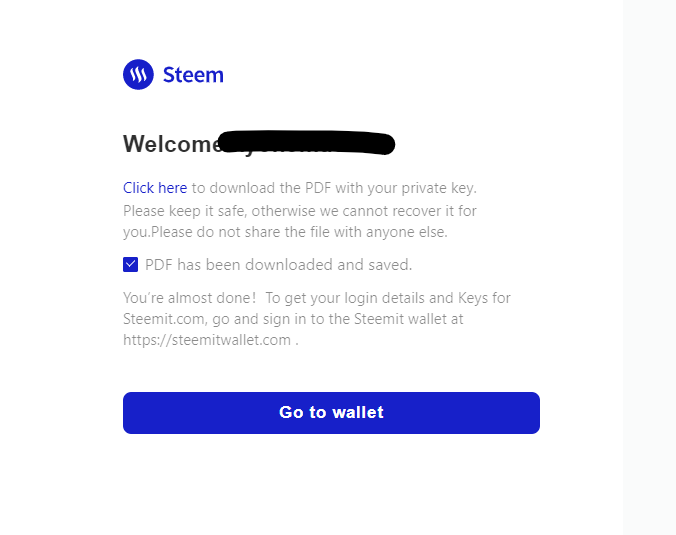Uncheck the PDF downloaded and saved checkbox

pos(131,265)
